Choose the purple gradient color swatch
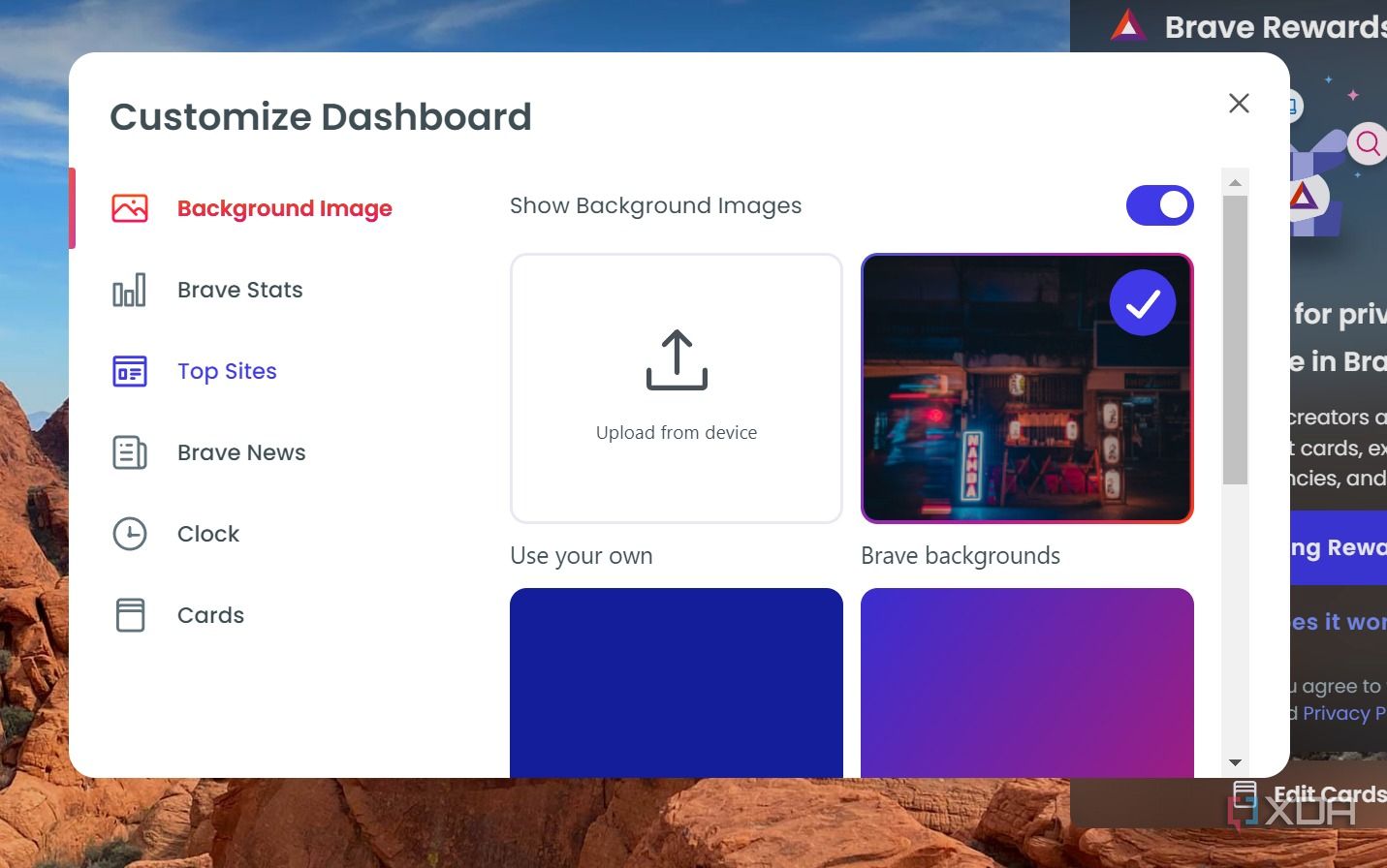Viewport: 1387px width, 868px height. tap(1027, 683)
